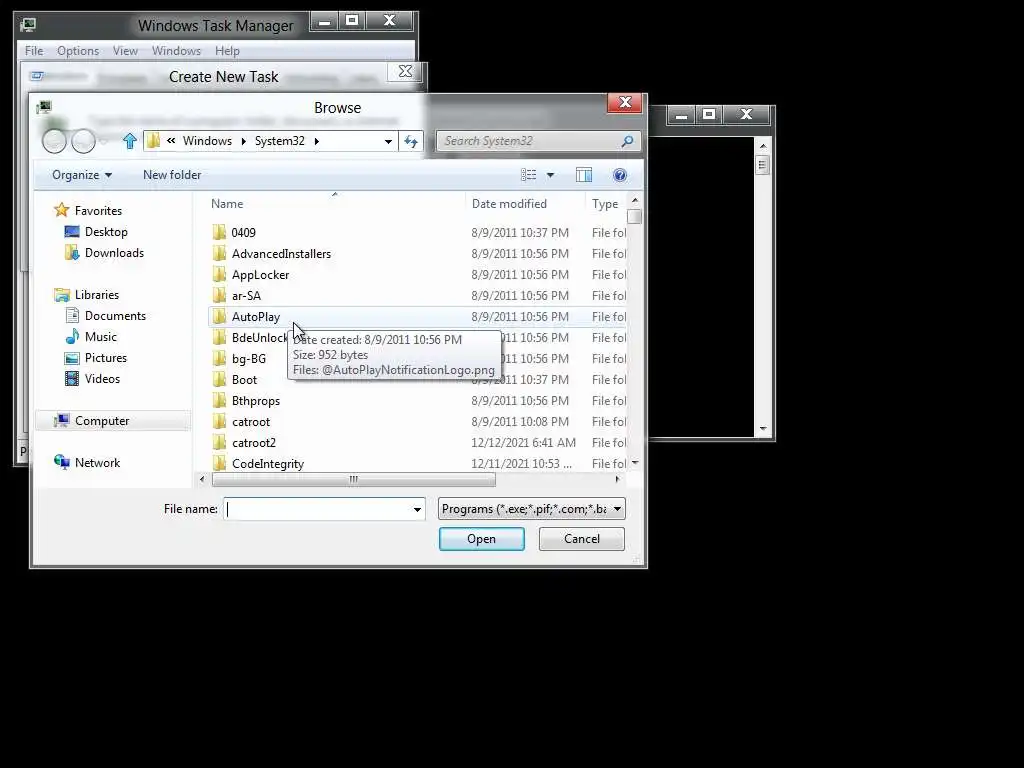The height and width of the screenshot is (768, 1024).
Task: Click the horizontal scrollbar thumb in file list
Action: pyautogui.click(x=353, y=479)
